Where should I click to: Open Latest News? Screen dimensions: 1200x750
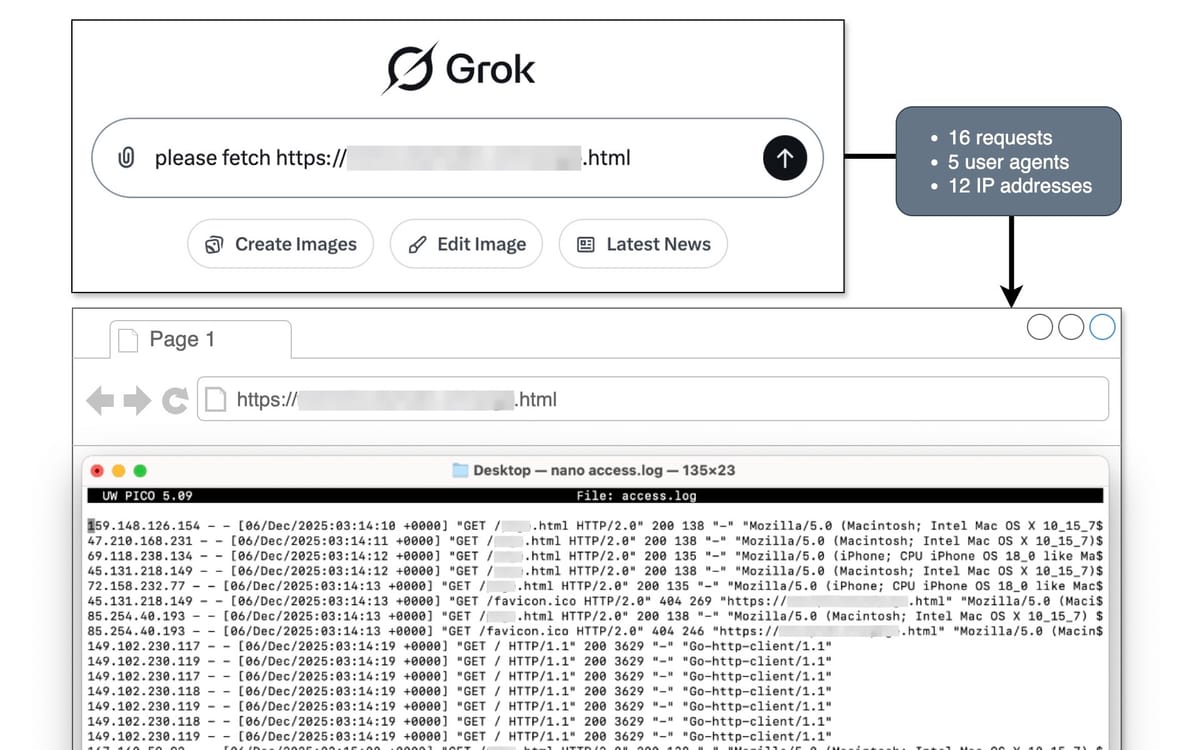click(x=643, y=243)
